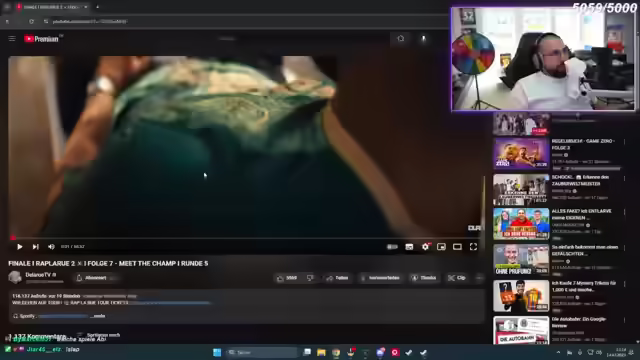
Task: Toggle subtitles on the player
Action: click(409, 247)
